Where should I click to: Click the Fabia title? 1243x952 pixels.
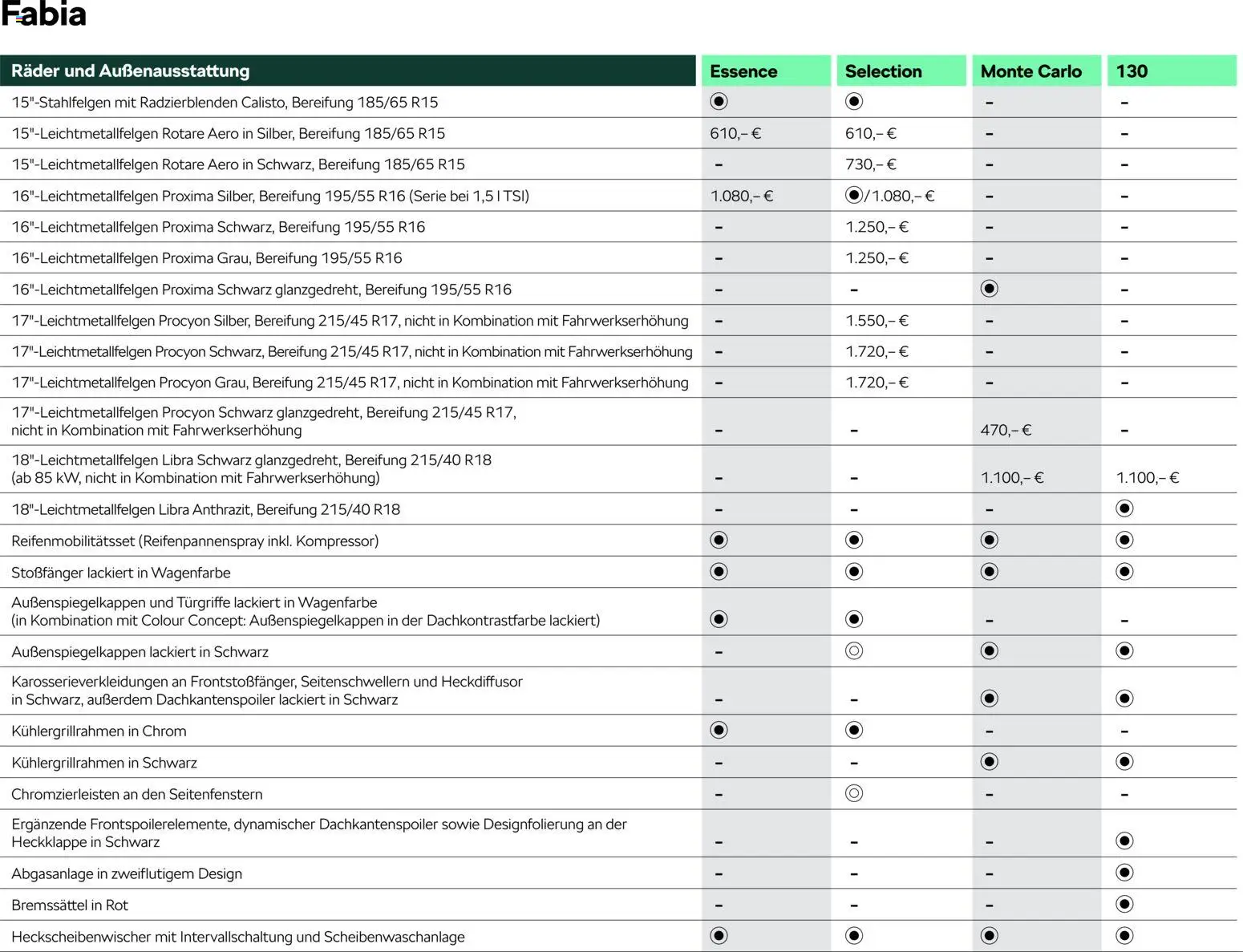point(43,14)
